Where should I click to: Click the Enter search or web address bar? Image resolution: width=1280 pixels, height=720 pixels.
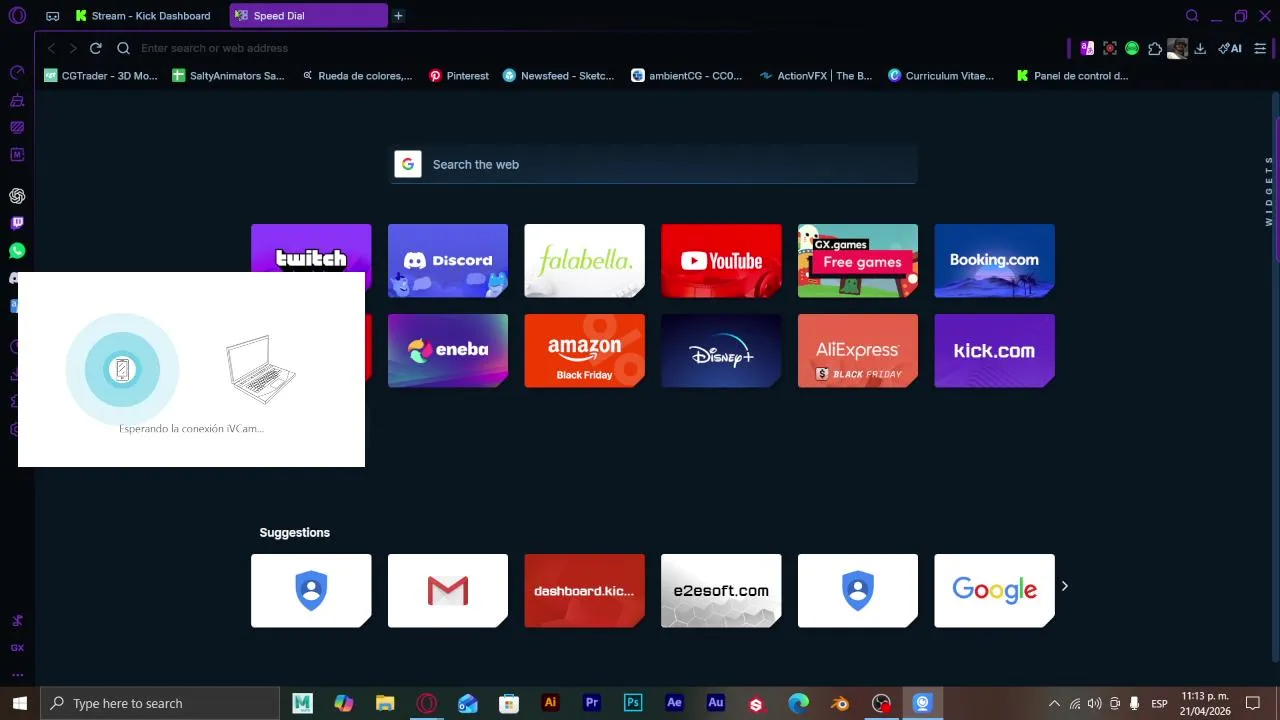(590, 48)
